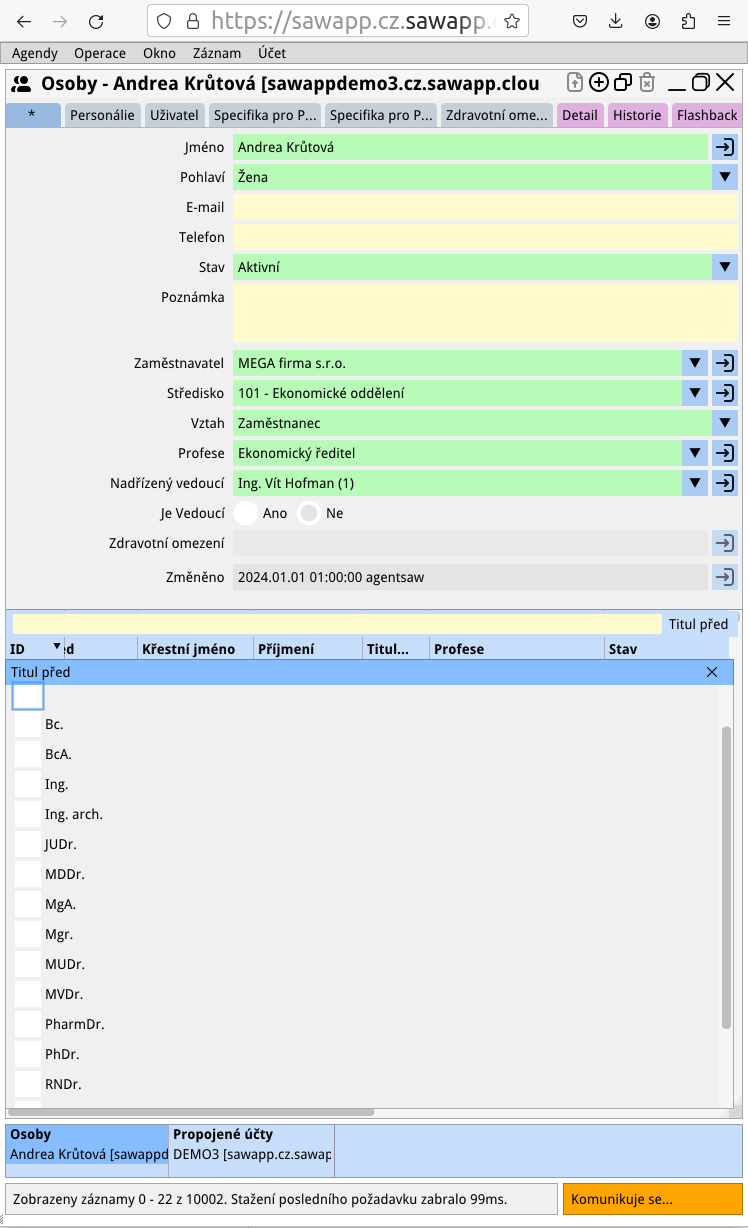Expand the Zaměstnavatel dropdown arrow
Viewport: 748px width, 1228px height.
point(695,363)
